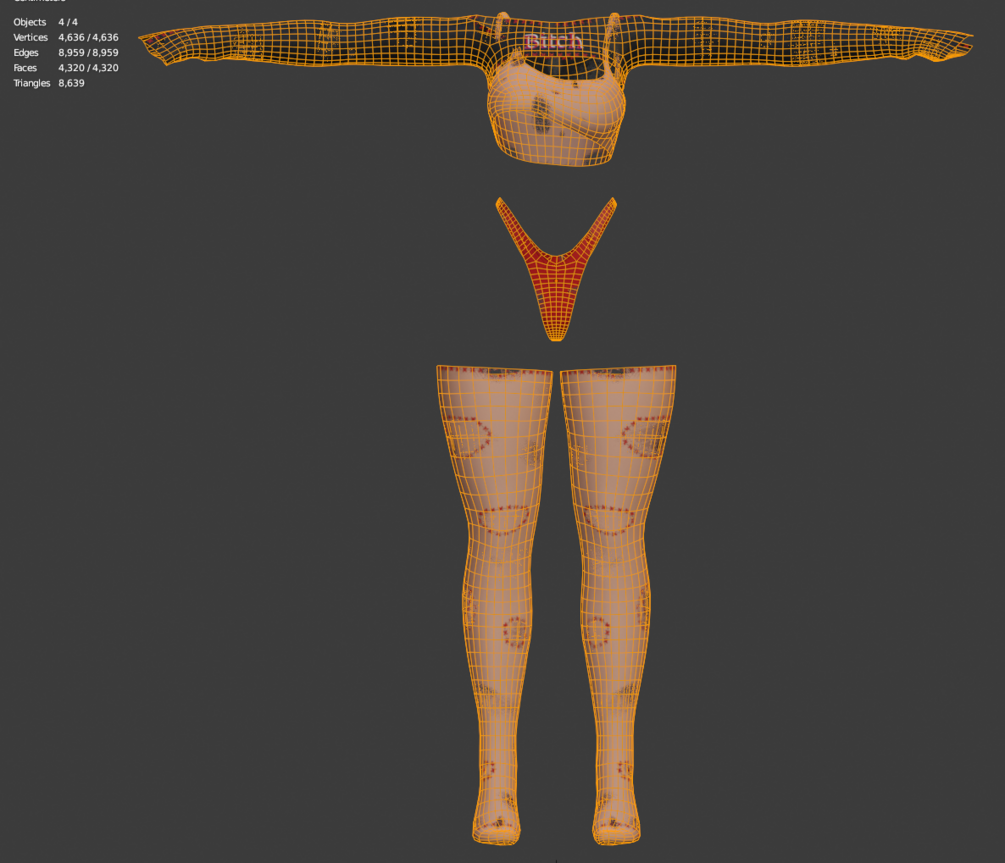Screen dimensions: 1005x863
Task: Click the pink text decal on the top
Action: [554, 42]
